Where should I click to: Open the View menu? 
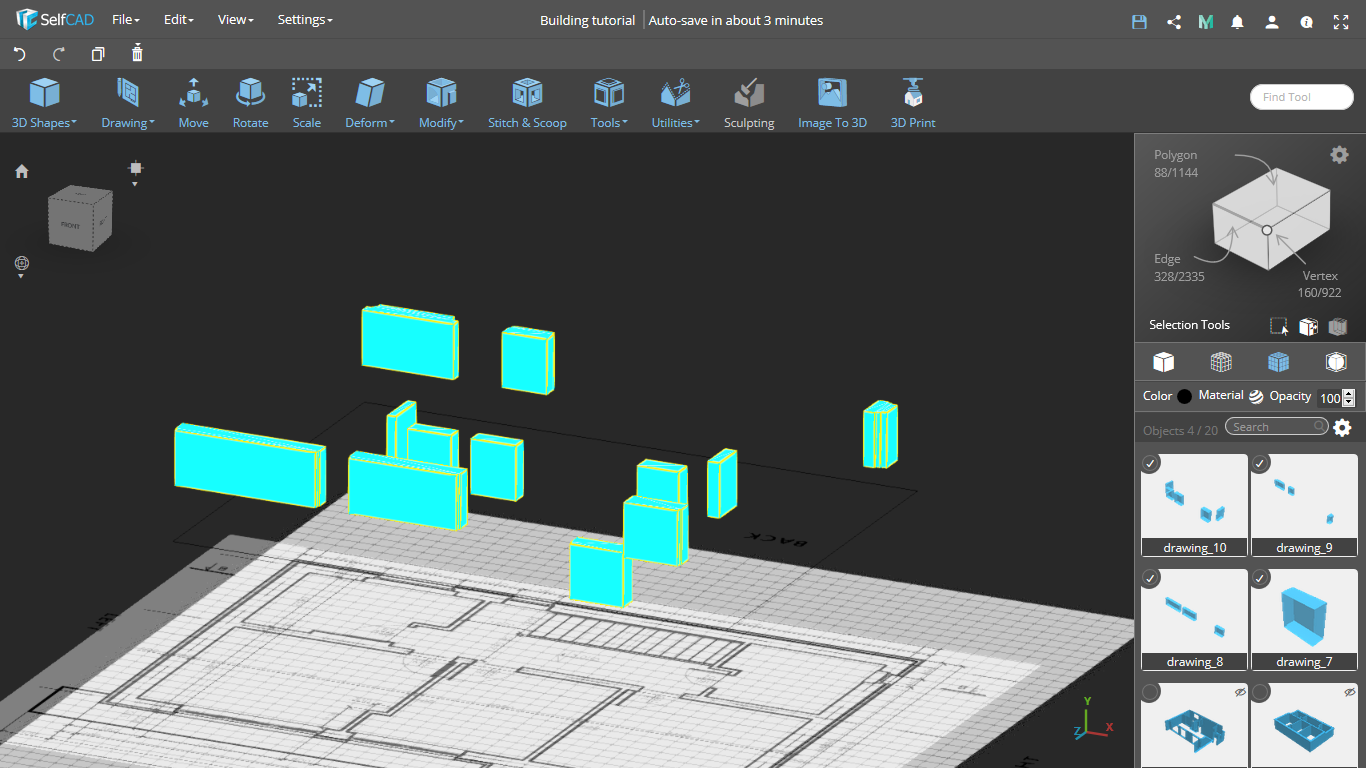(236, 20)
